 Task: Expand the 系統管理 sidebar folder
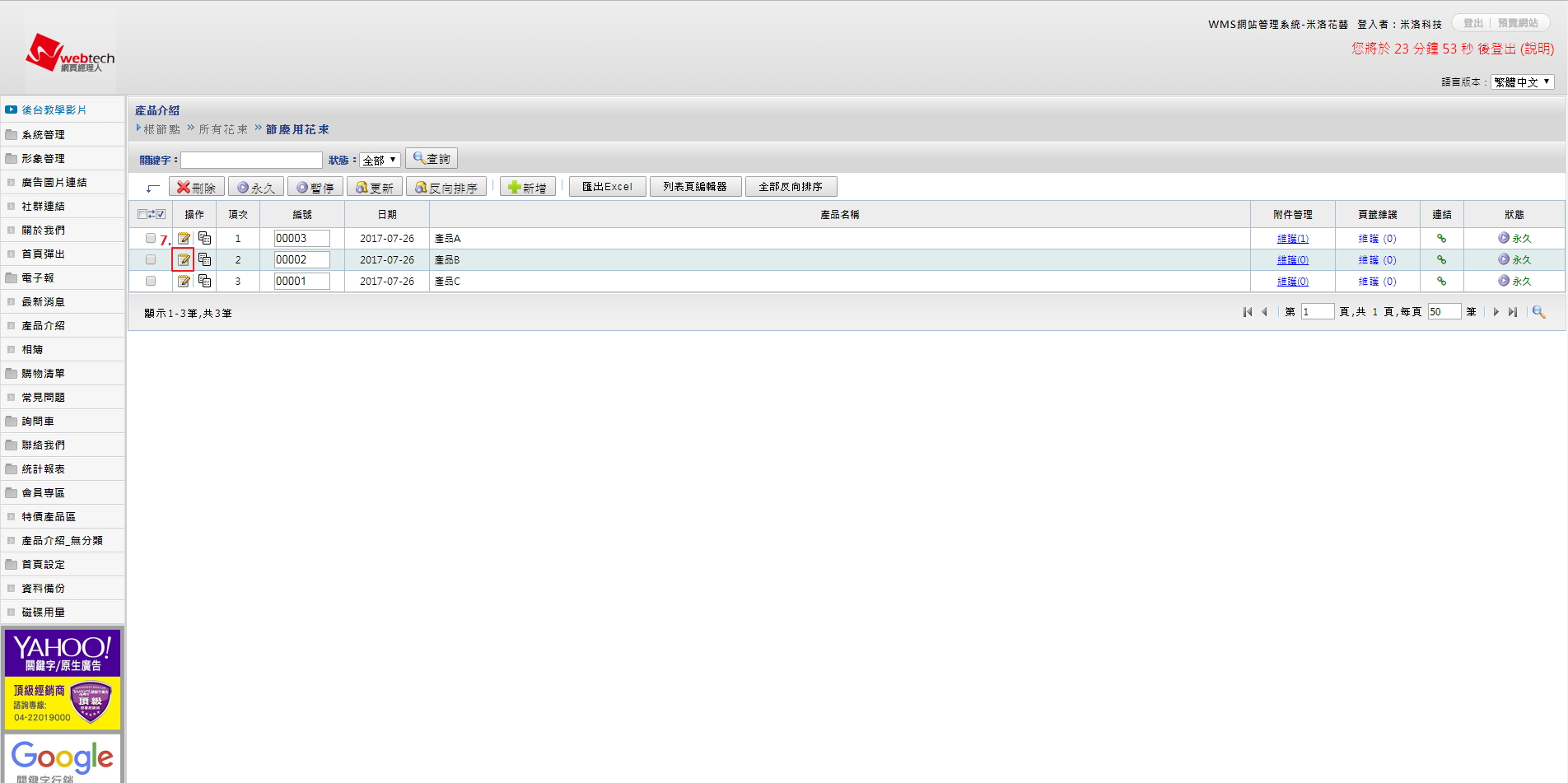click(x=43, y=135)
